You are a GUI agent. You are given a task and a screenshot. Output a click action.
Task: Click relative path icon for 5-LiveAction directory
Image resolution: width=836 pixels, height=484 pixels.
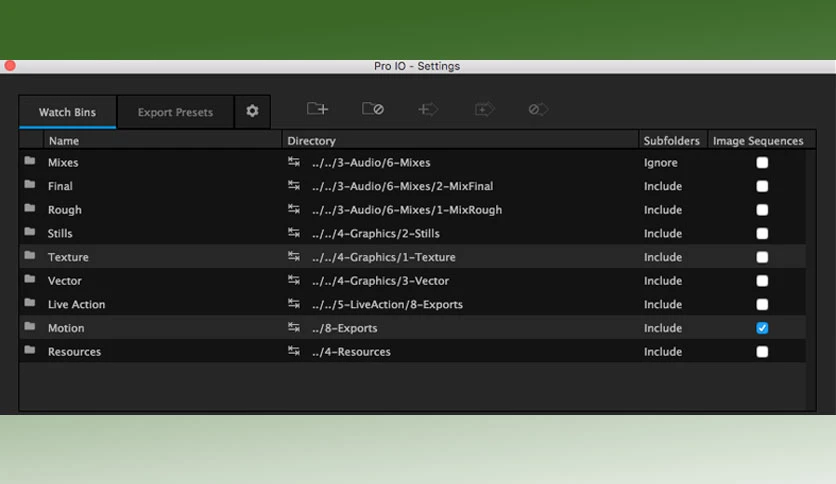click(294, 303)
